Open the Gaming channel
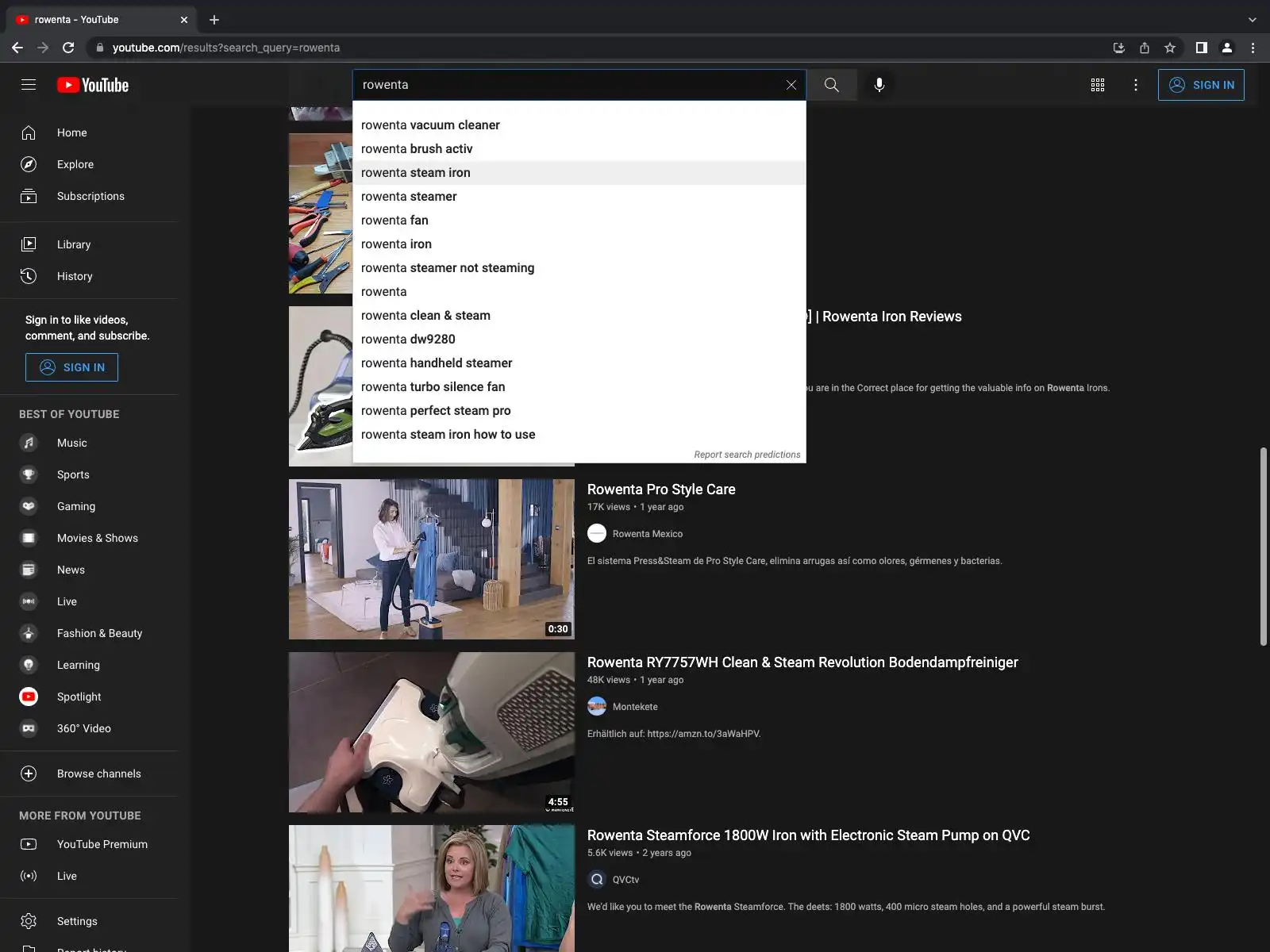 89,506
